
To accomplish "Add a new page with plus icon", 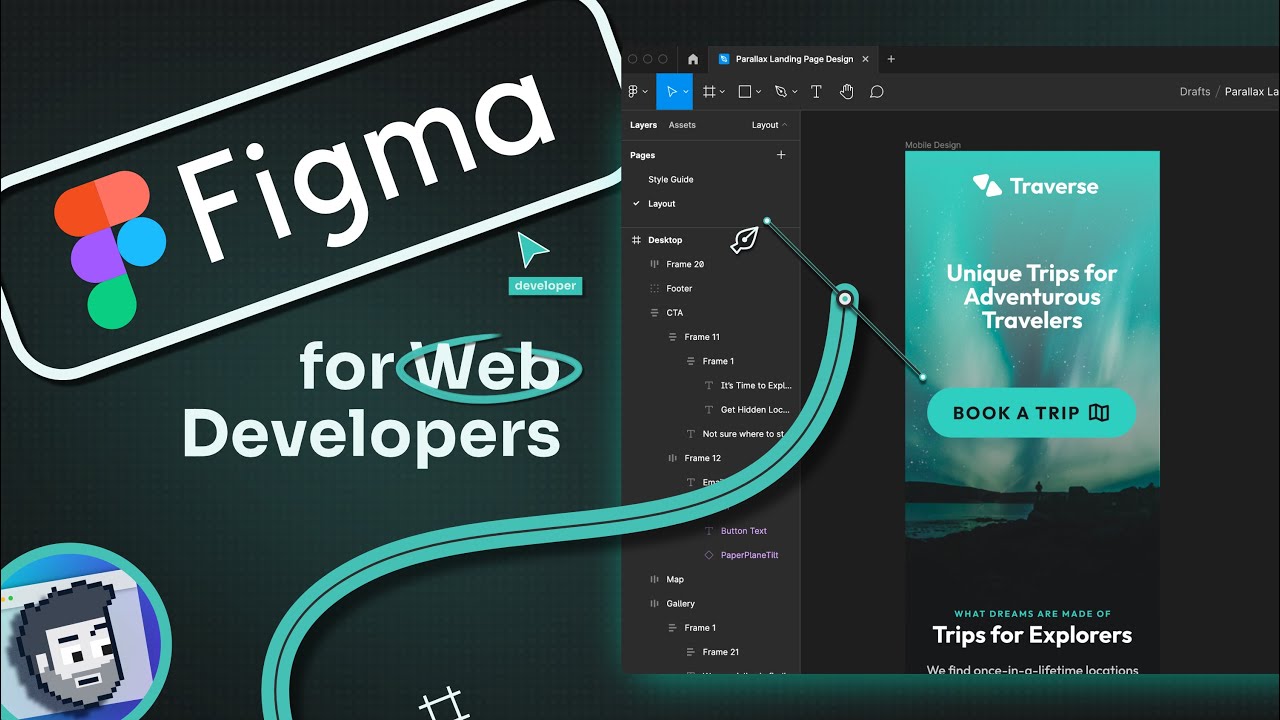I will tap(781, 155).
